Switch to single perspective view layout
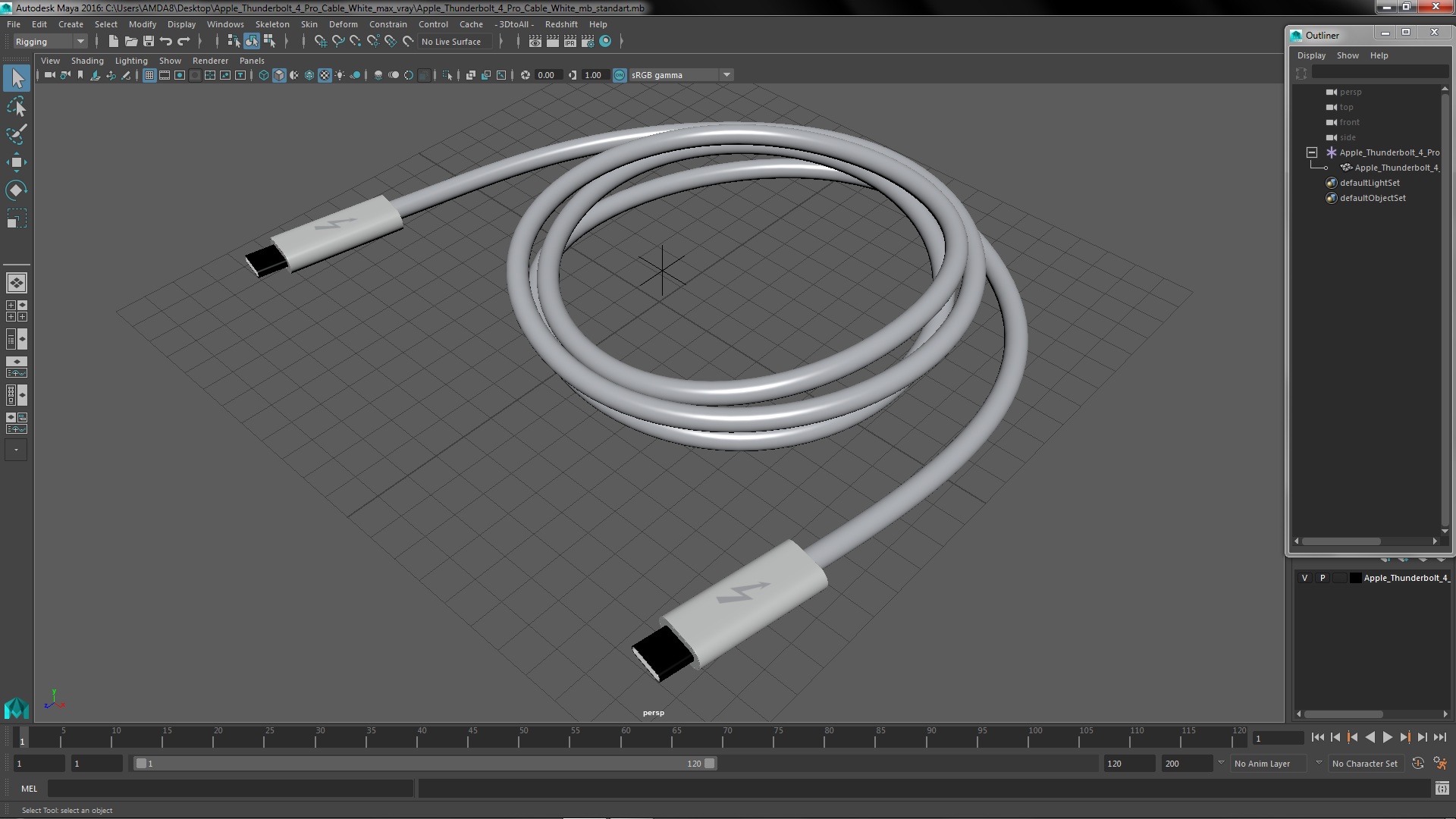 (x=17, y=283)
